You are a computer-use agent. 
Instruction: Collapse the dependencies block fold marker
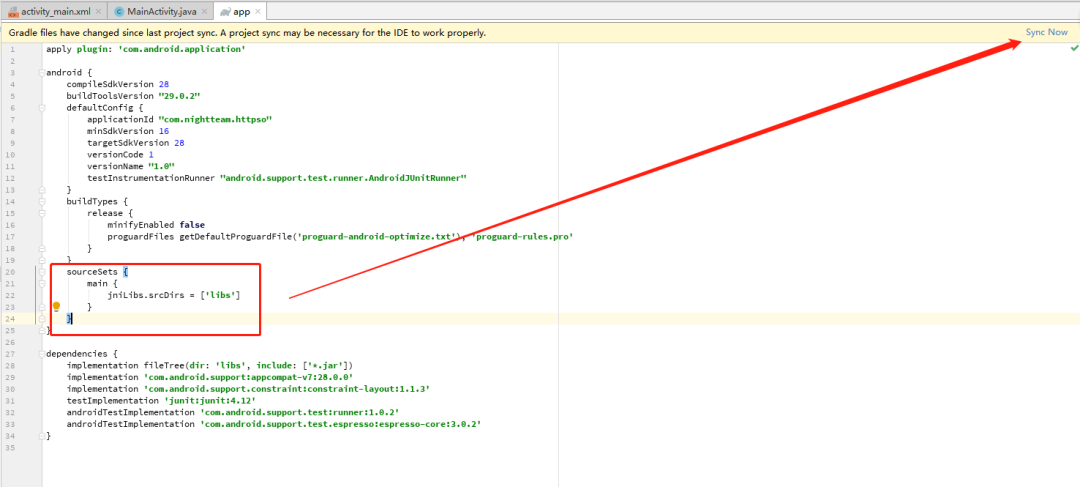pos(42,353)
